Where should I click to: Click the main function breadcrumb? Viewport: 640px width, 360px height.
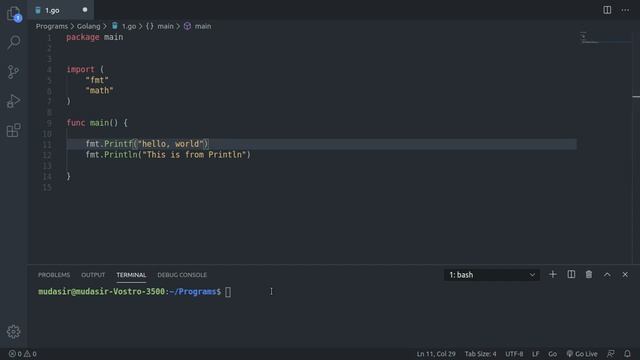198,26
